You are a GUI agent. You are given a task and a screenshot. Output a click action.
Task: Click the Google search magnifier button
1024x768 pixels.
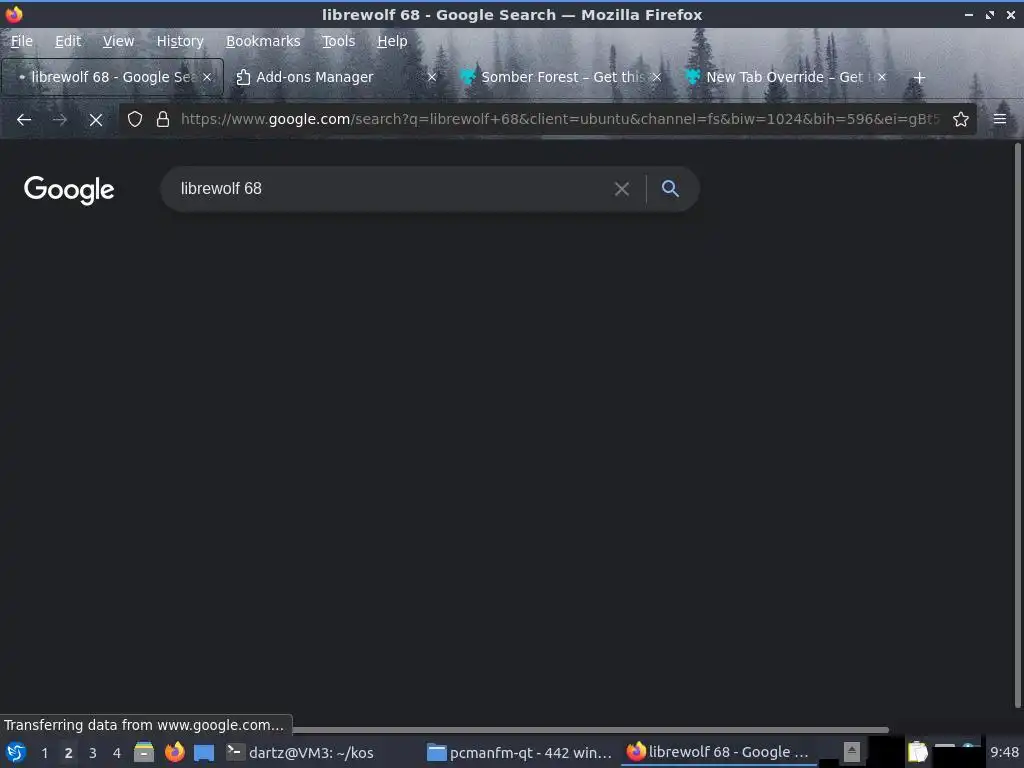click(x=670, y=189)
